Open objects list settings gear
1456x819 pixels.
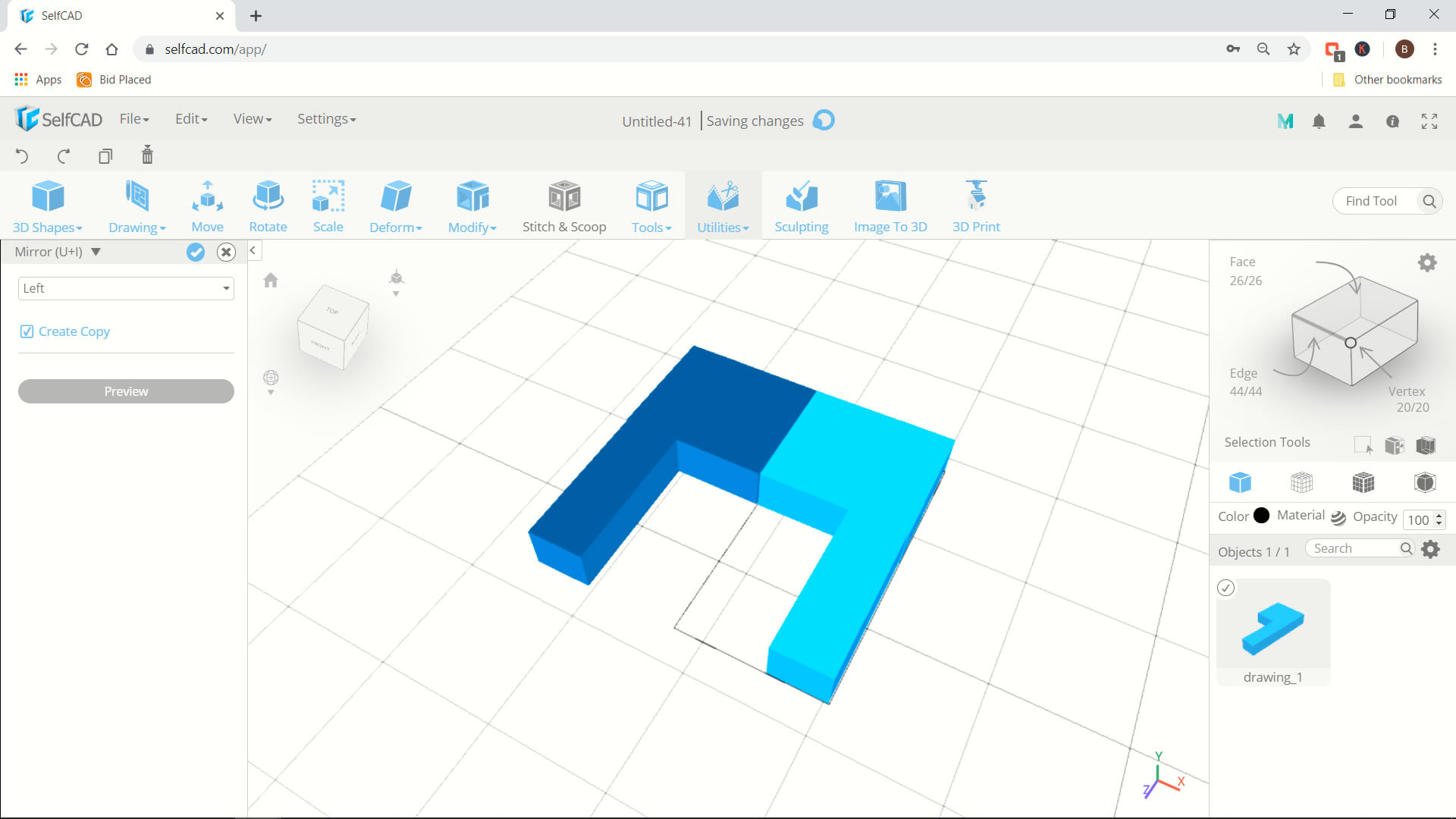pyautogui.click(x=1430, y=549)
